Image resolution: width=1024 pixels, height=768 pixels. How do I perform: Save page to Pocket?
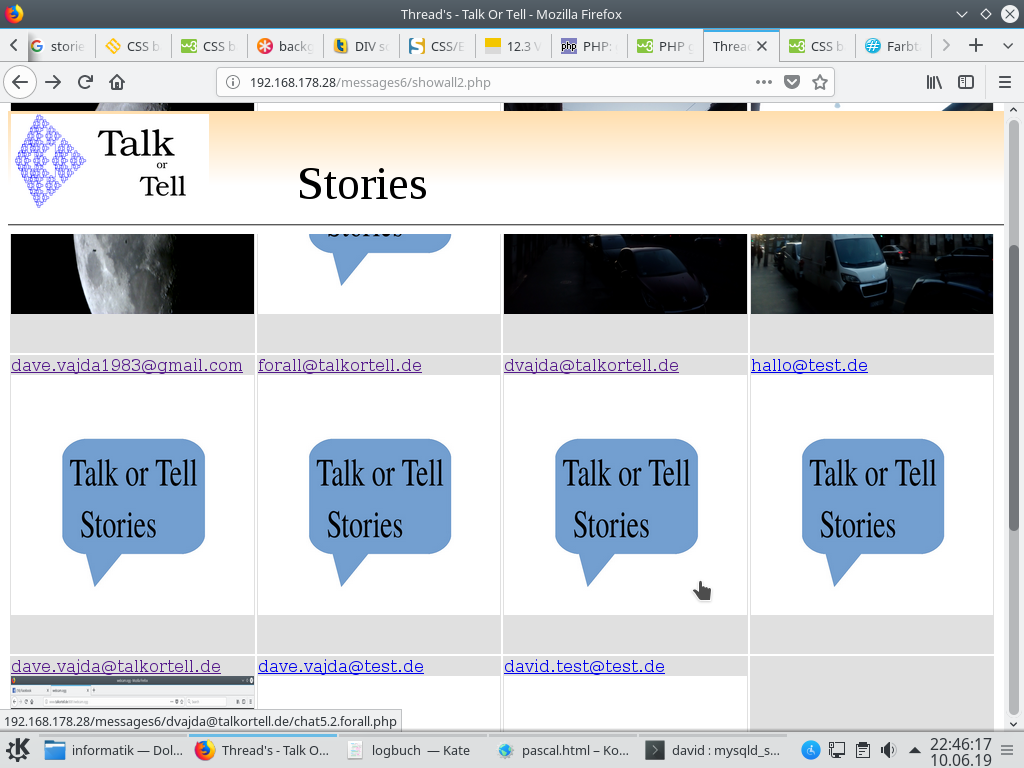(792, 82)
